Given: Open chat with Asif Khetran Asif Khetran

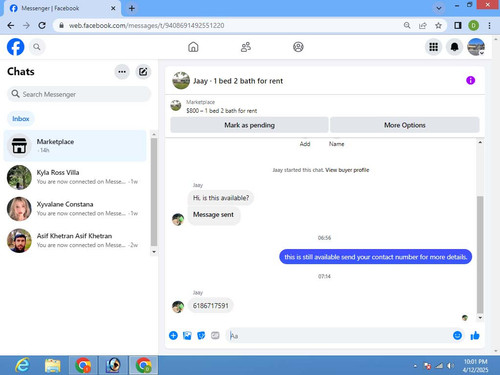Looking at the screenshot, I should tap(75, 240).
